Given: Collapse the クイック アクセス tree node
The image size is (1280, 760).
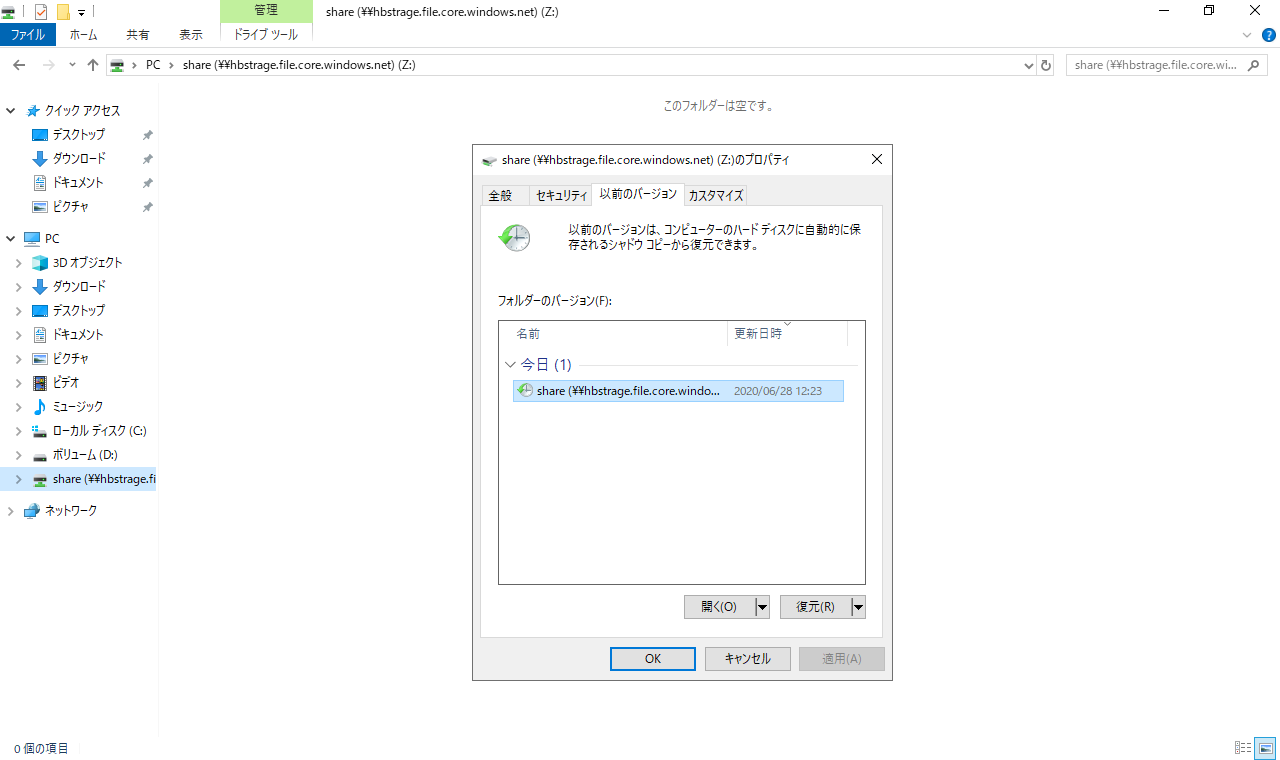Looking at the screenshot, I should click(10, 111).
